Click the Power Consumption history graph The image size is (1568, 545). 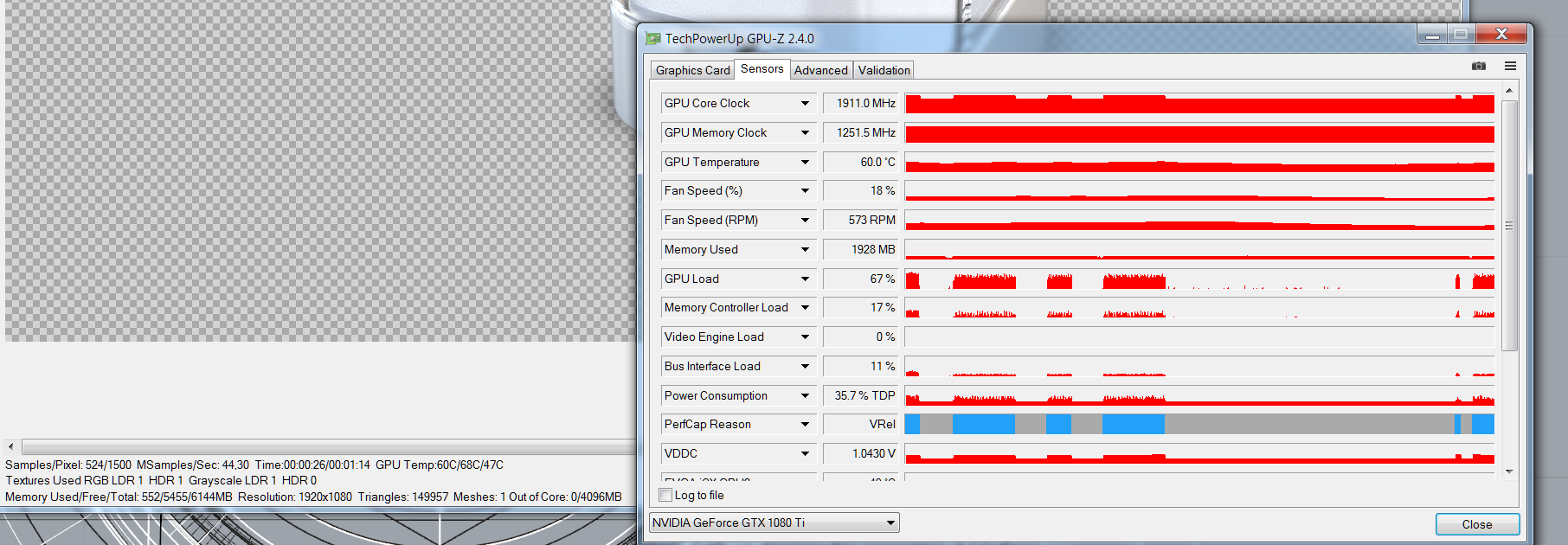(1199, 395)
